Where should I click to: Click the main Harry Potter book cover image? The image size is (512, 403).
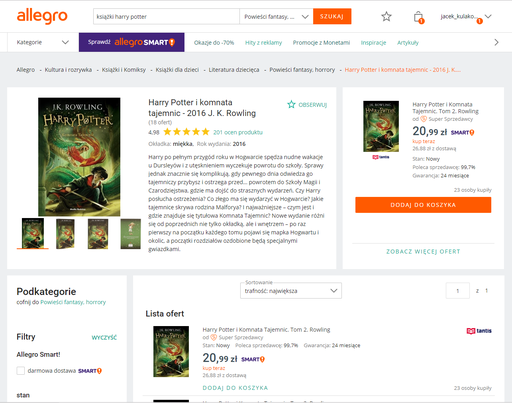79,157
